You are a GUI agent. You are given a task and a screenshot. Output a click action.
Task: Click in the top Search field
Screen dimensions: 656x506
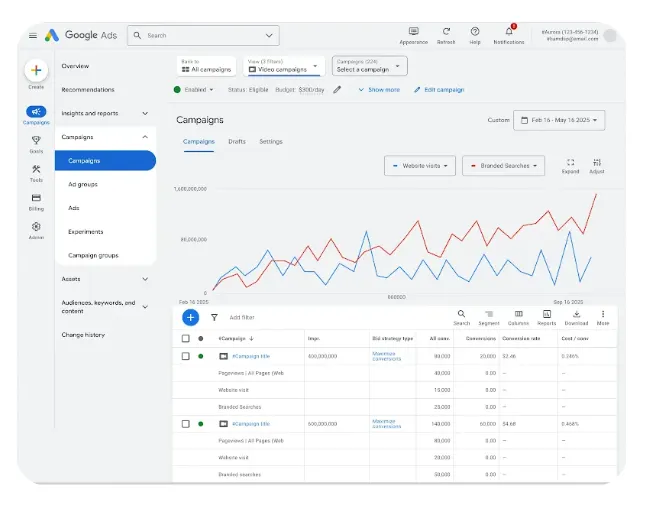click(203, 36)
